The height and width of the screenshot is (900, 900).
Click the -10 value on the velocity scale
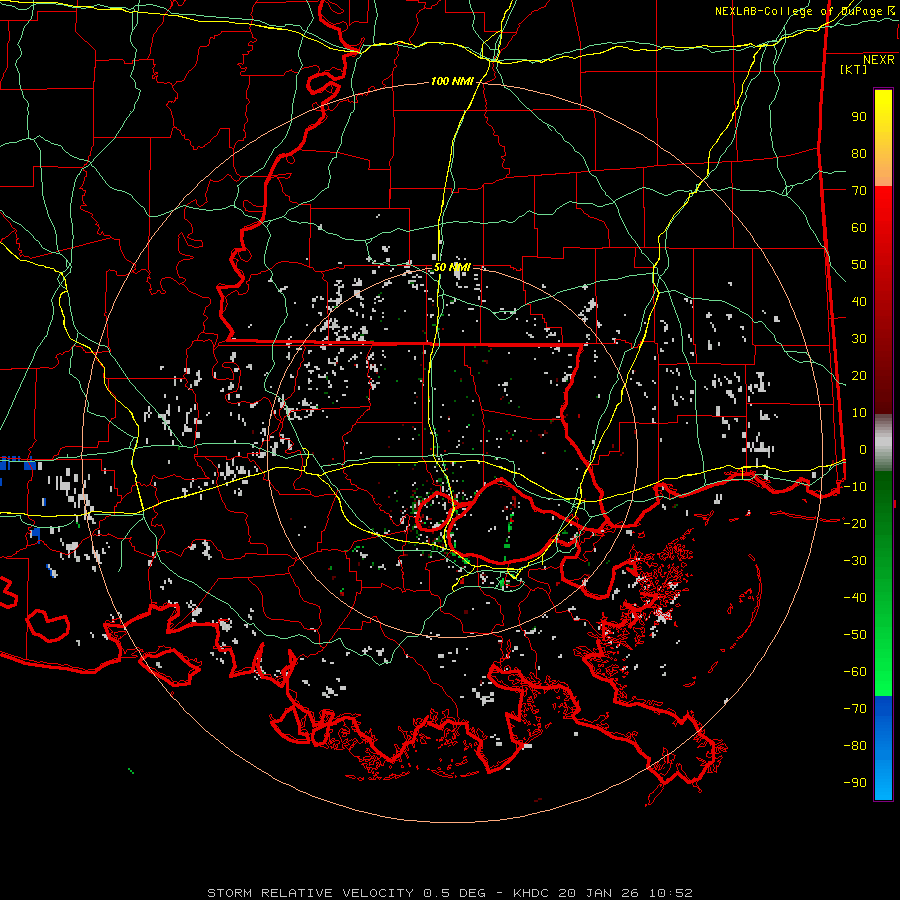pyautogui.click(x=855, y=487)
